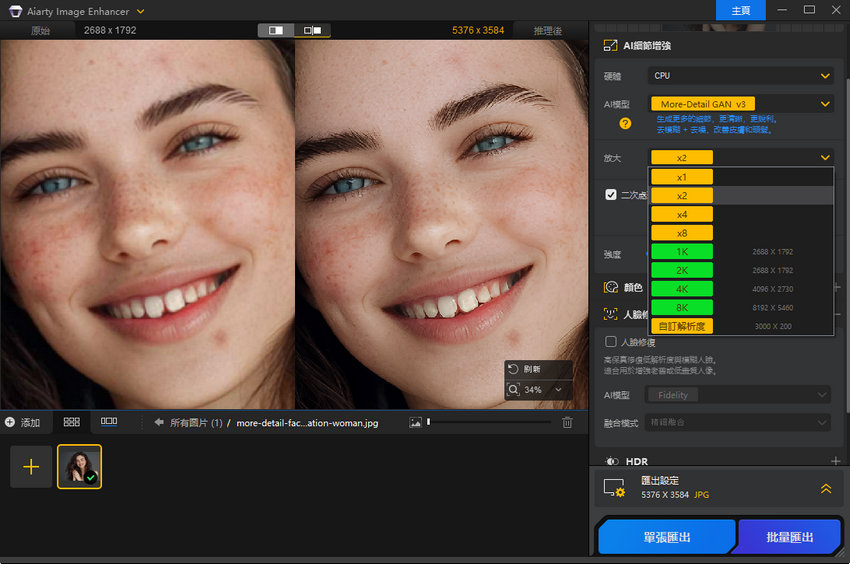Image resolution: width=850 pixels, height=564 pixels.
Task: Click the 添加 add images button
Action: pyautogui.click(x=23, y=422)
